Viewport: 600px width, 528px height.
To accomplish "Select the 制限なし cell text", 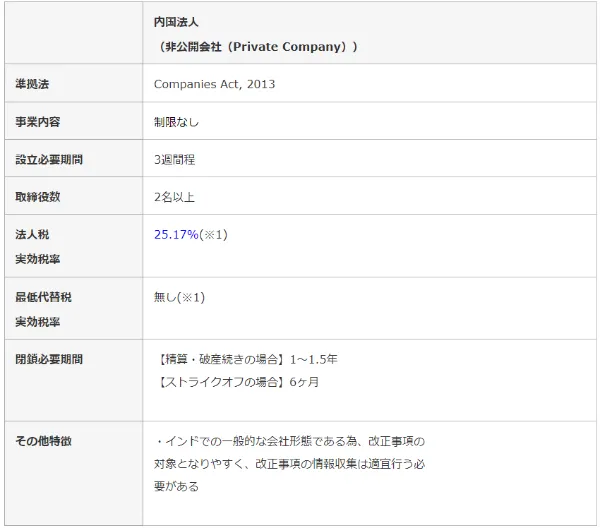I will pos(176,122).
